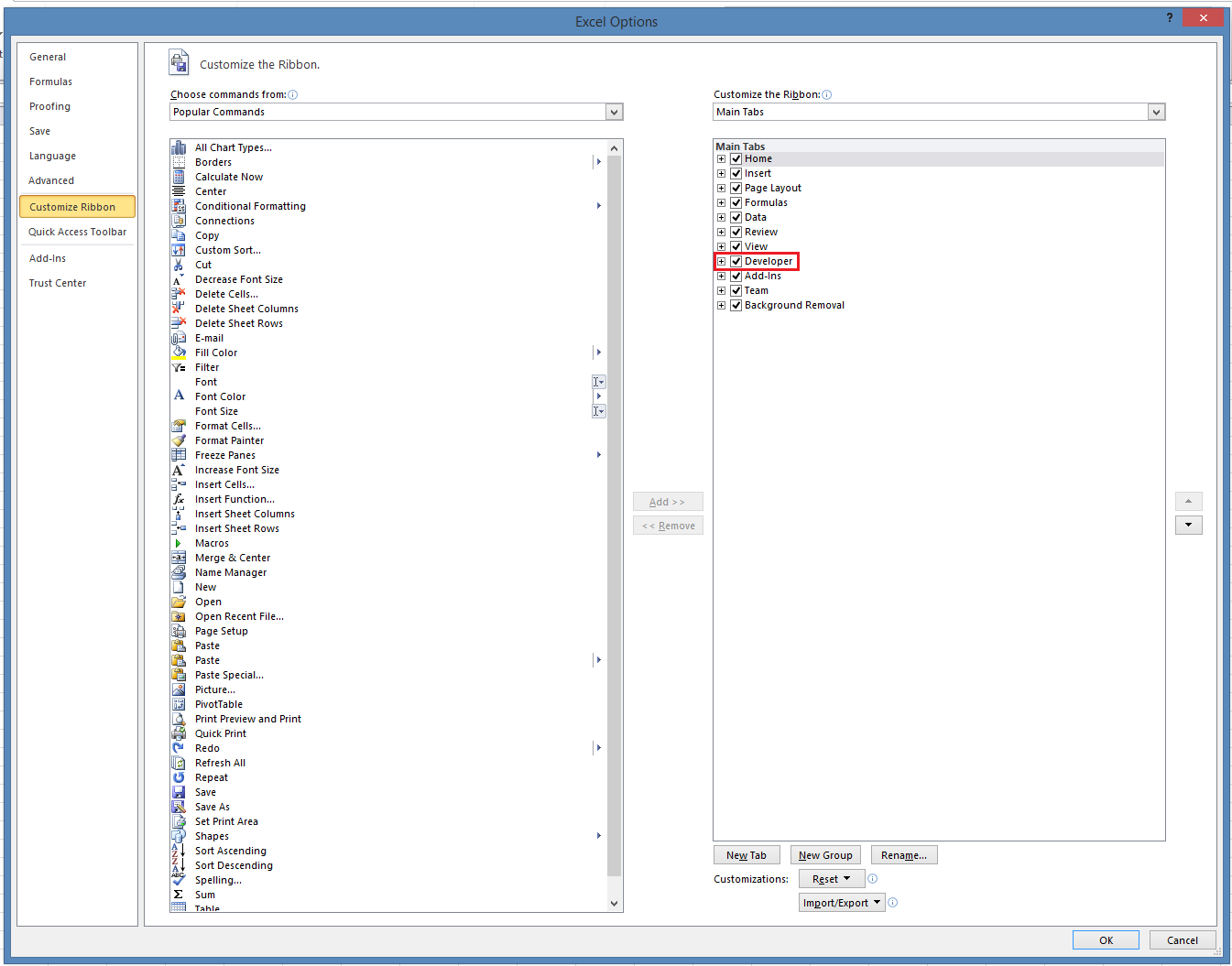This screenshot has width=1232, height=966.
Task: Uncheck the Home tab checkbox
Action: [x=736, y=158]
